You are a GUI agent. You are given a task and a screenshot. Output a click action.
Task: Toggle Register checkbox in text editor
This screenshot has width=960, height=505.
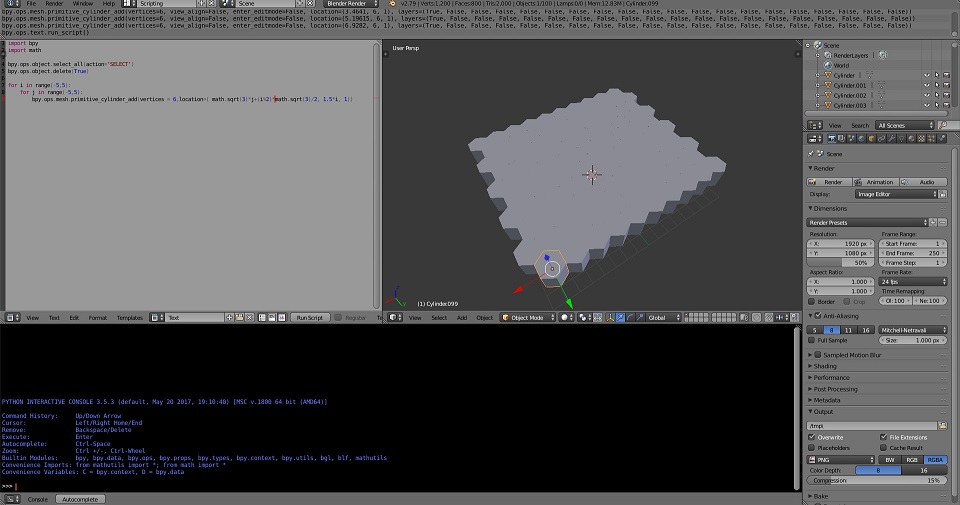(x=338, y=318)
